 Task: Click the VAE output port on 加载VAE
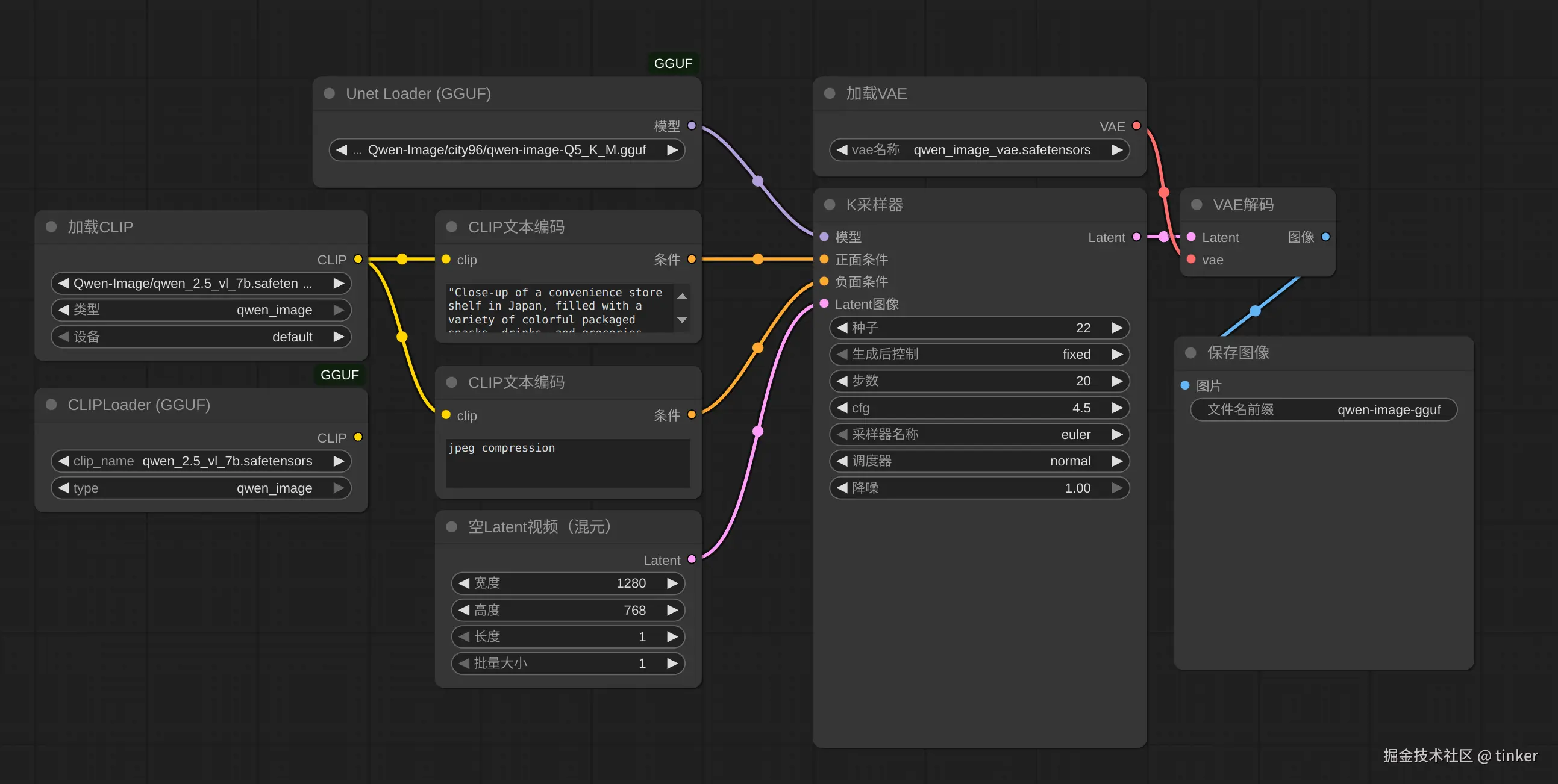tap(1136, 126)
